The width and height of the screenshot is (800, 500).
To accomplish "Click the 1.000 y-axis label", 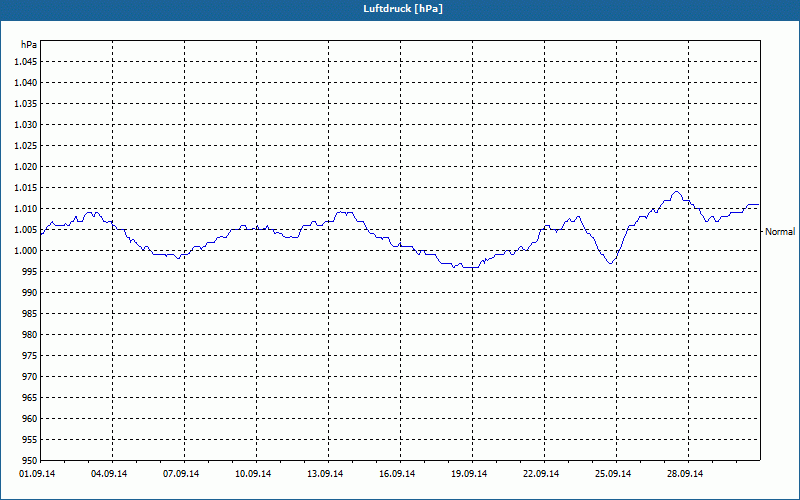I will 26,251.
